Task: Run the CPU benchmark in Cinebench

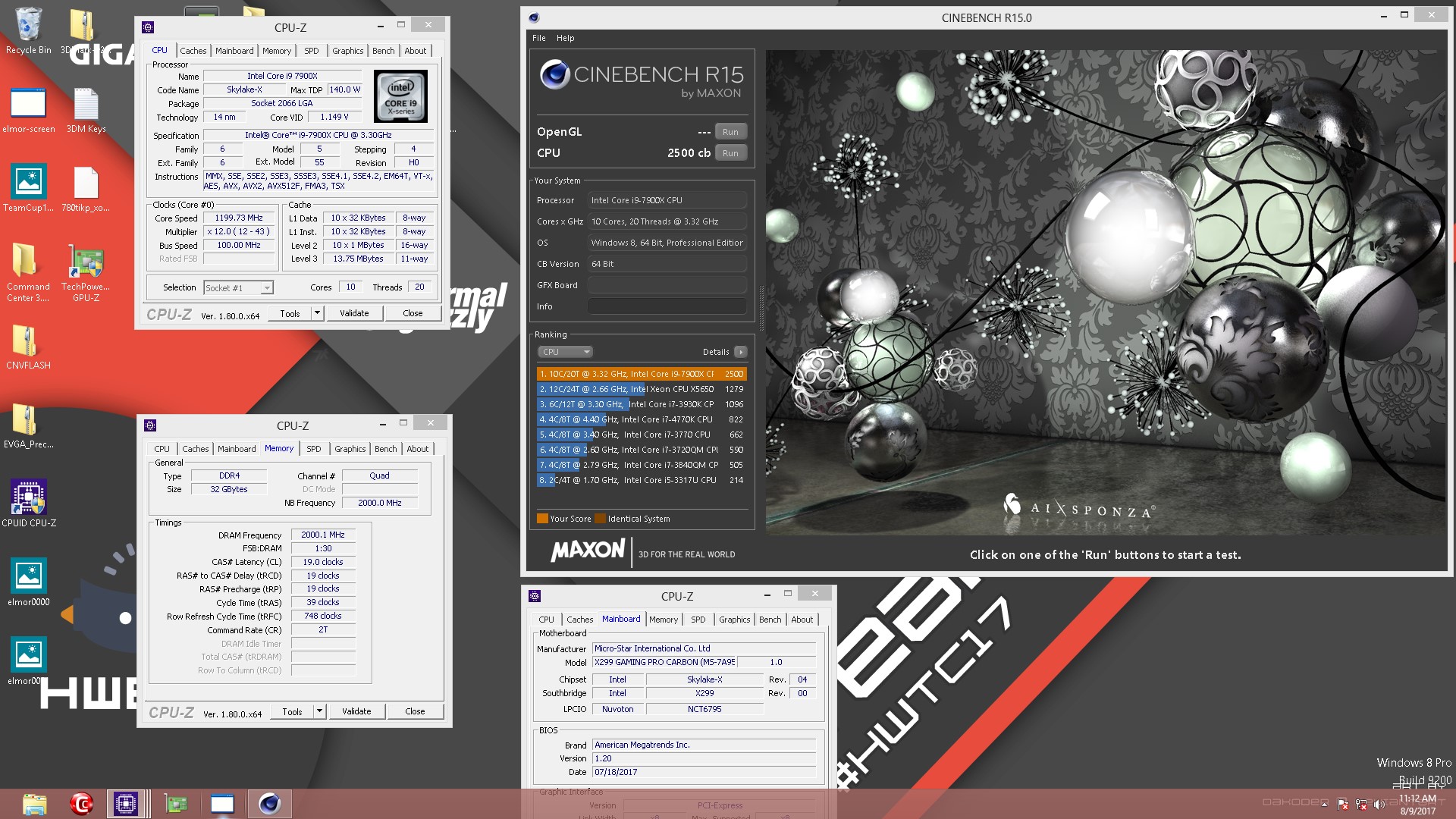Action: 730,153
